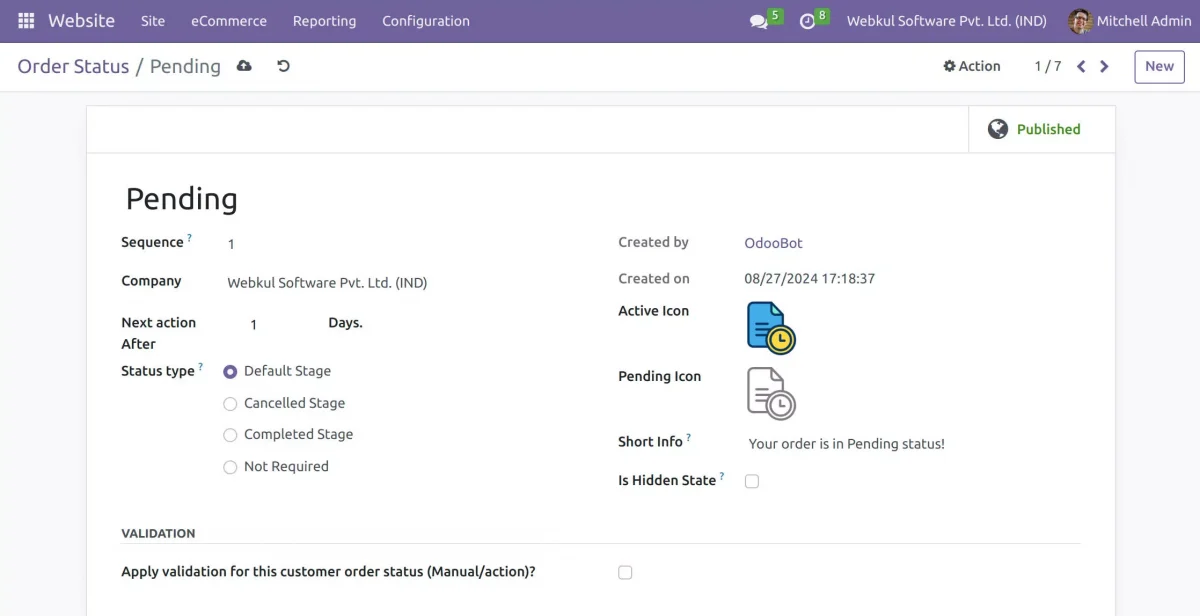Viewport: 1200px width, 616px height.
Task: Tick the apply validation checkbox
Action: (625, 573)
